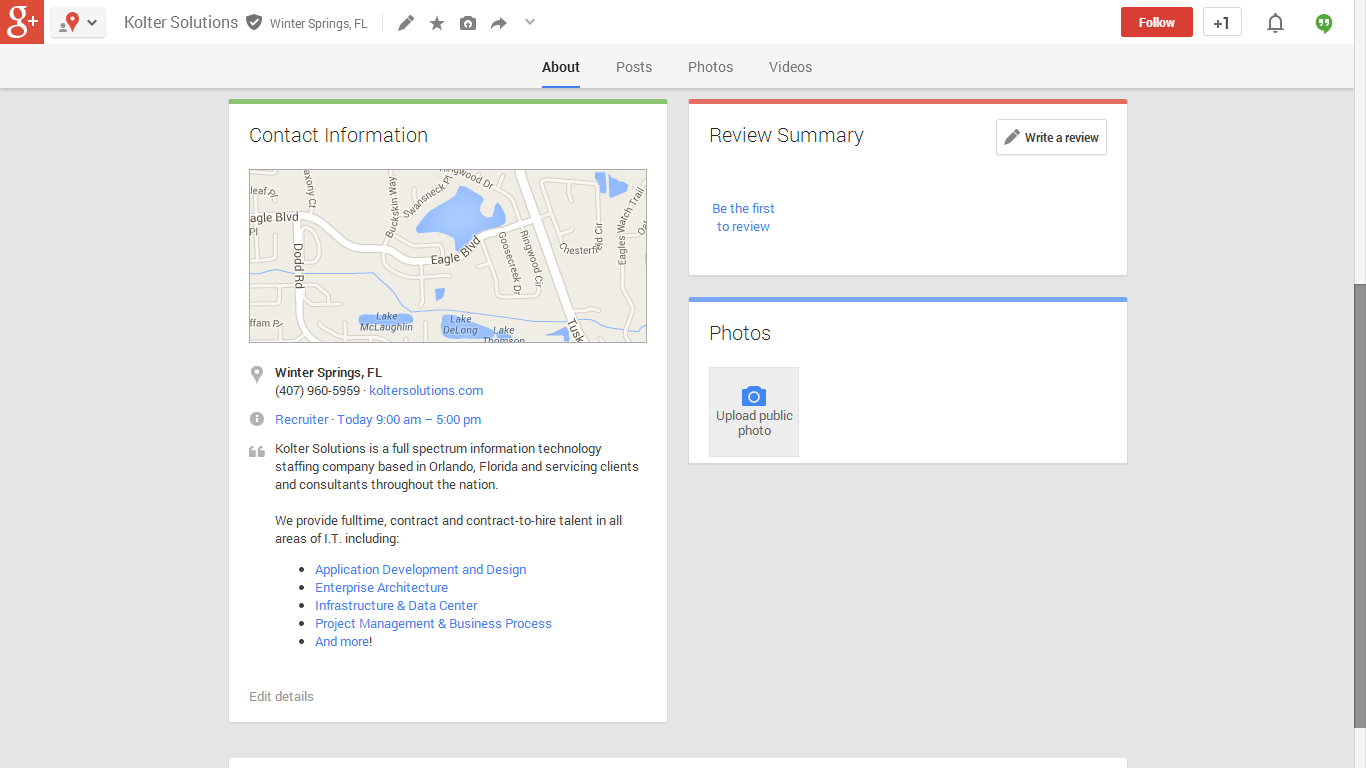
Task: Click the Google+ logo icon
Action: coord(22,22)
